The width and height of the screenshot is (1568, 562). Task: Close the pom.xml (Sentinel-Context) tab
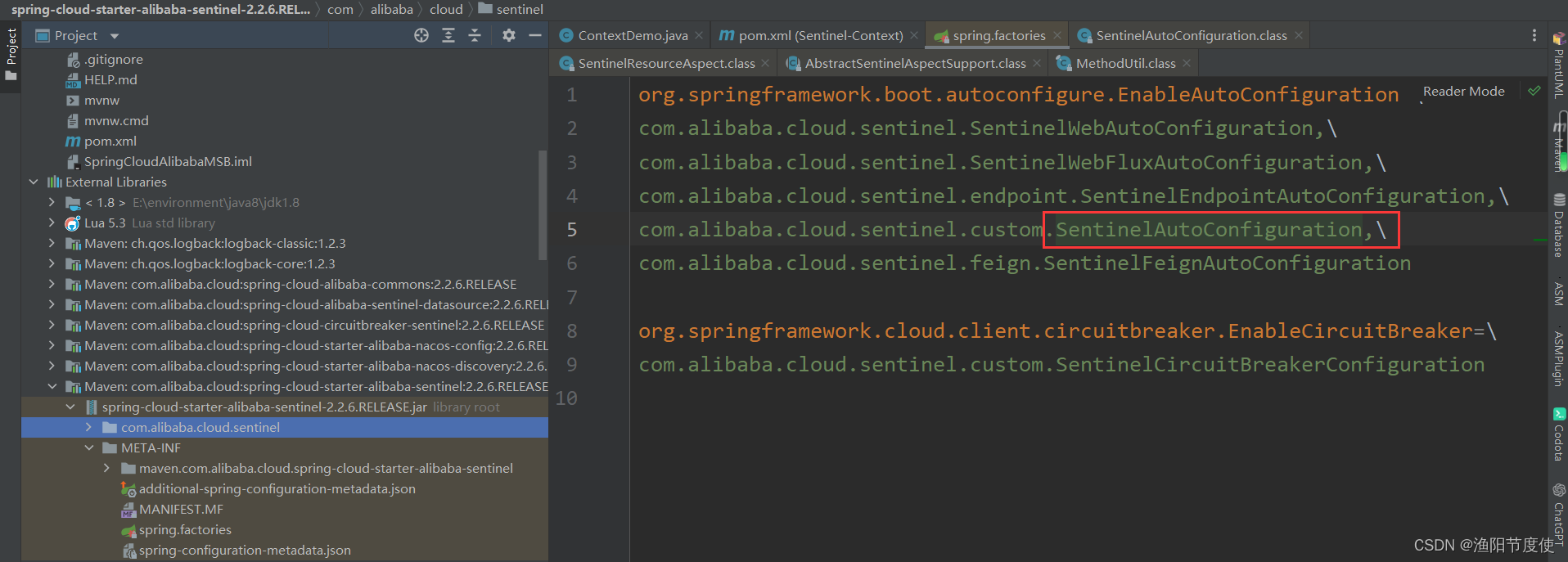click(914, 35)
